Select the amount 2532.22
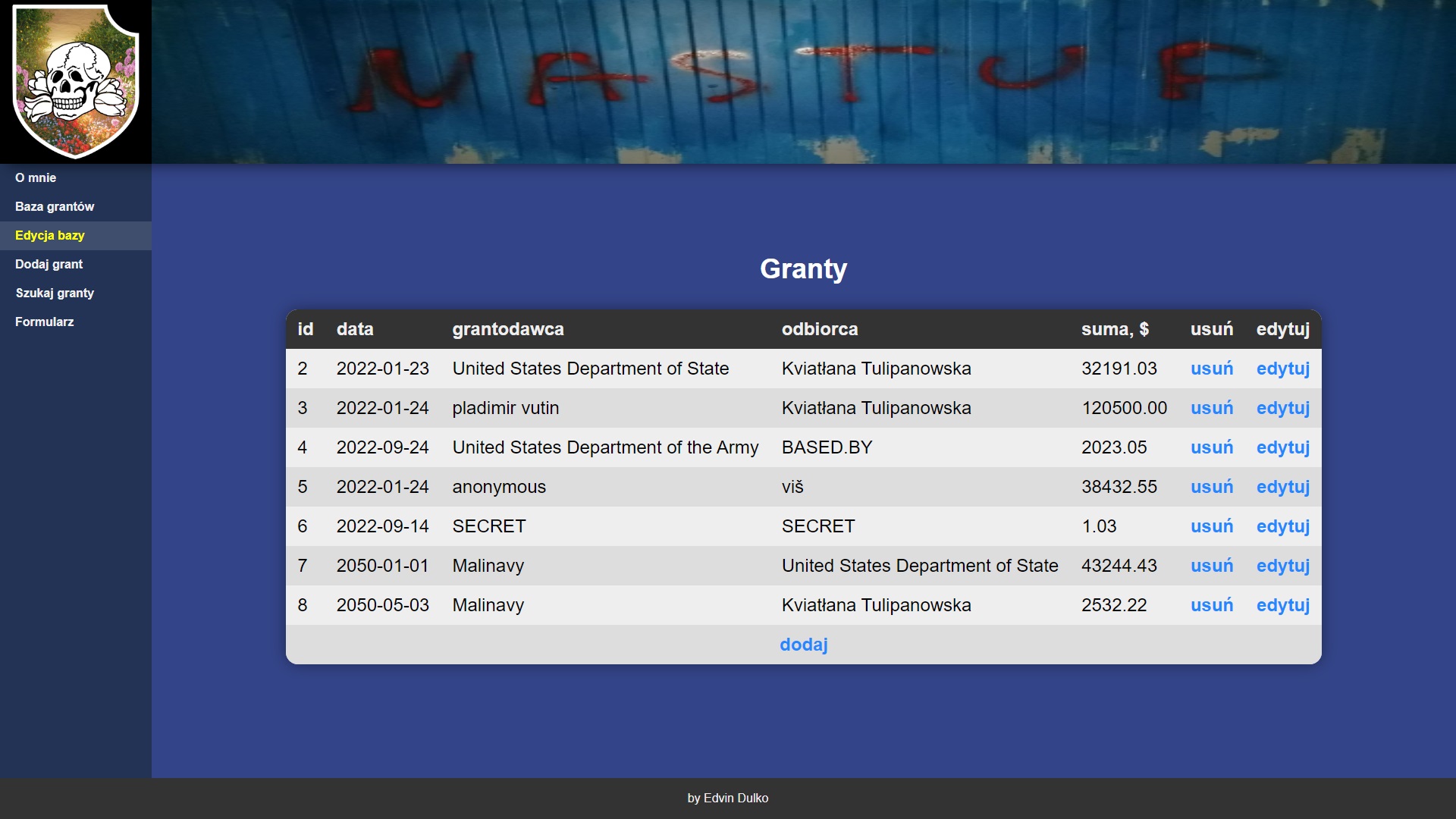This screenshot has height=819, width=1456. click(x=1114, y=605)
